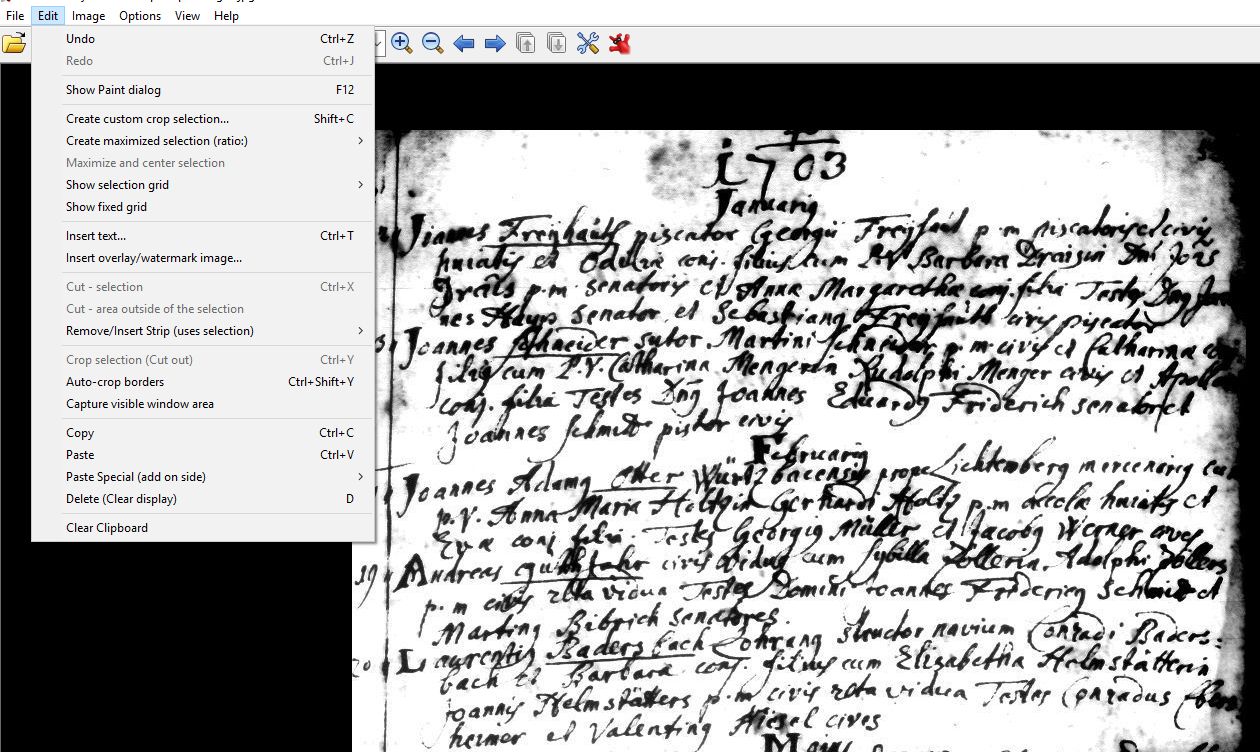The image size is (1260, 752).
Task: Toggle Show fixed grid option
Action: click(x=107, y=207)
